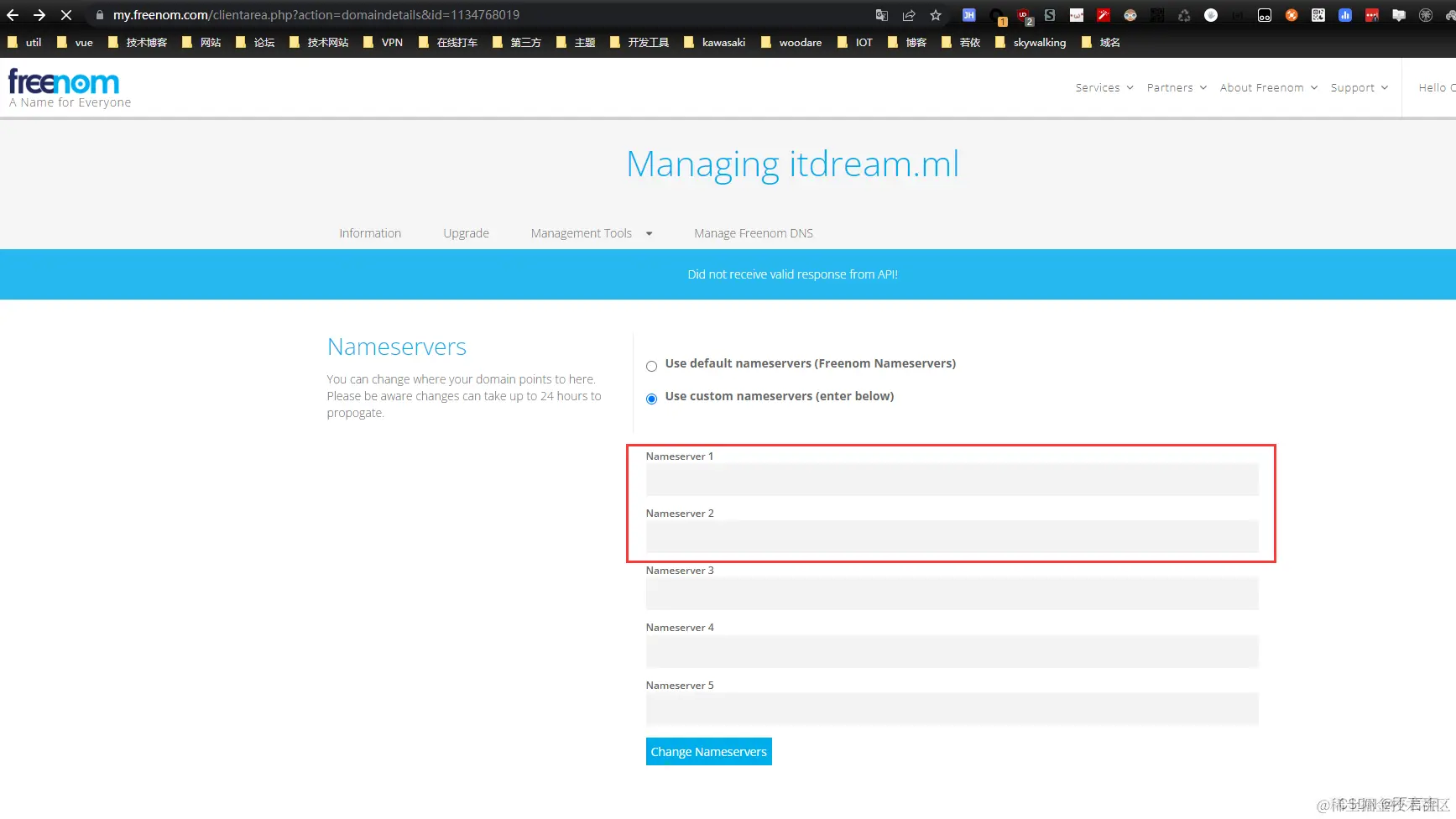The image size is (1456, 819).
Task: Click into the Nameserver 1 field
Action: pos(952,480)
